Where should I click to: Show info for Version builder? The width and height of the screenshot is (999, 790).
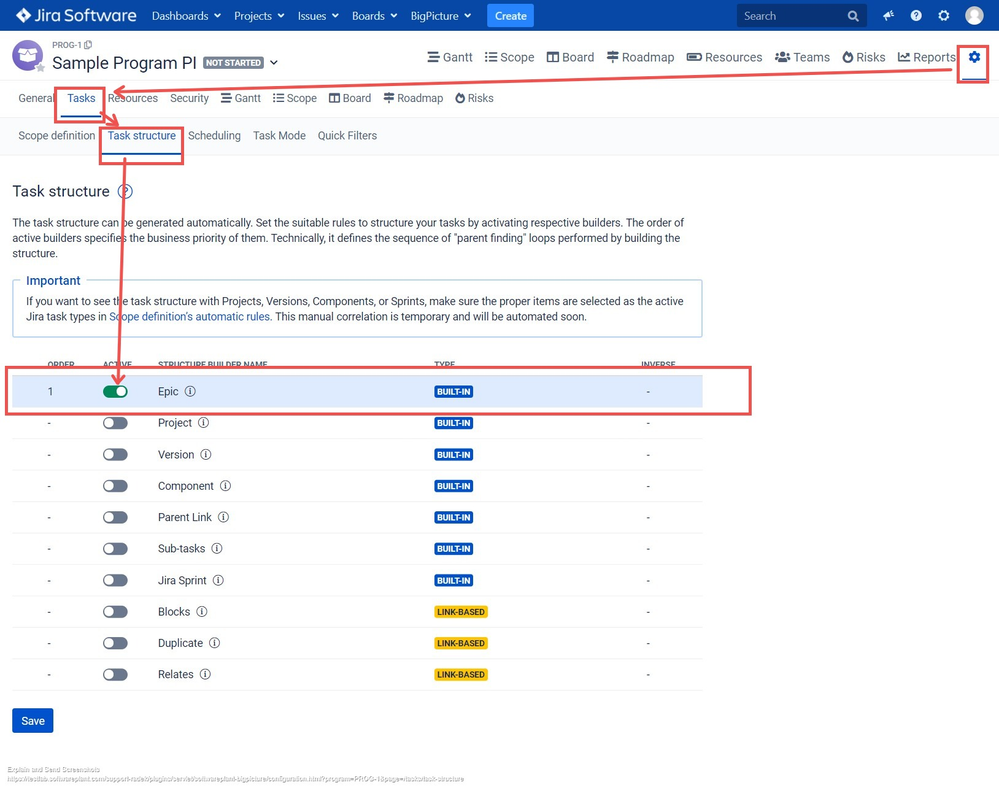(x=206, y=454)
